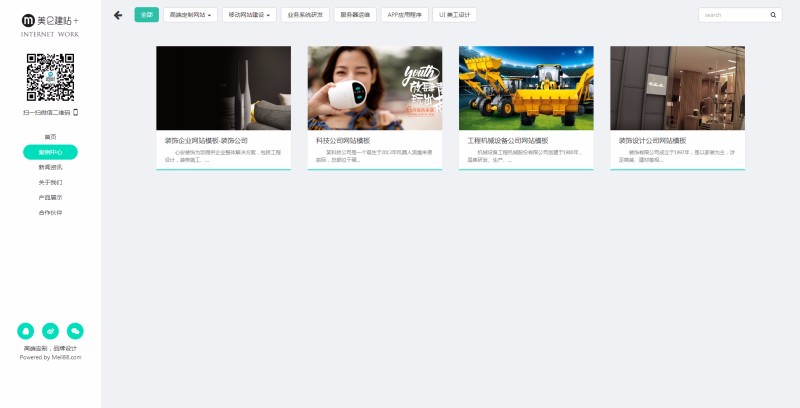This screenshot has width=800, height=408.
Task: Open the yellow loader machinery thumbnail
Action: (526, 88)
